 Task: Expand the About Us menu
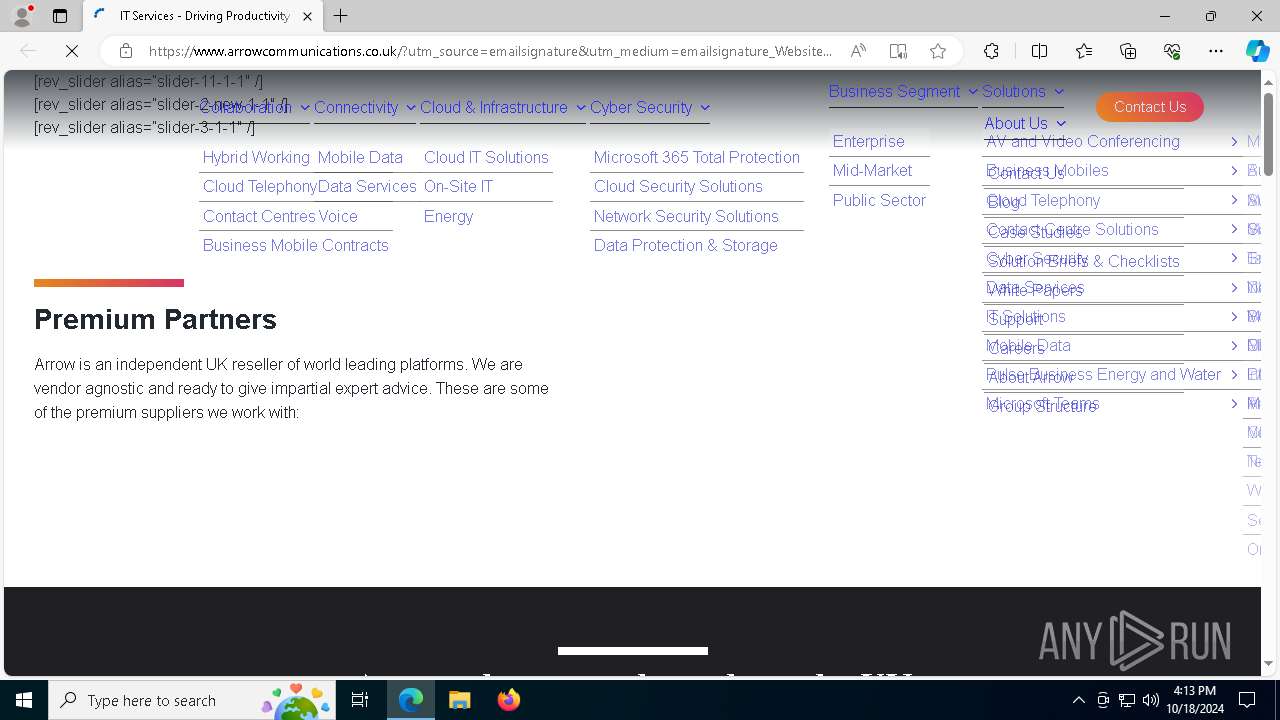(1025, 124)
